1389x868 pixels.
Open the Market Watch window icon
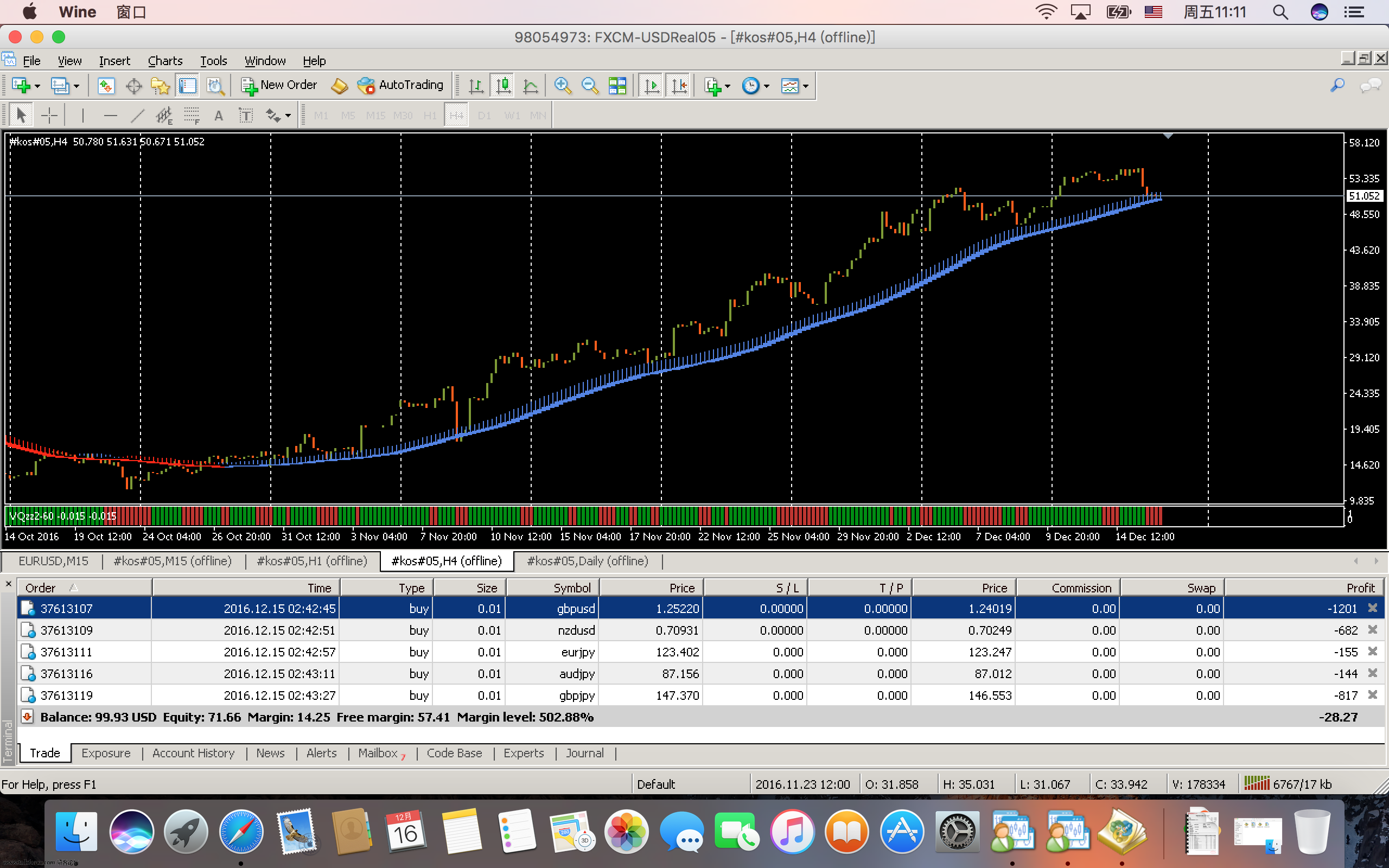pos(106,86)
